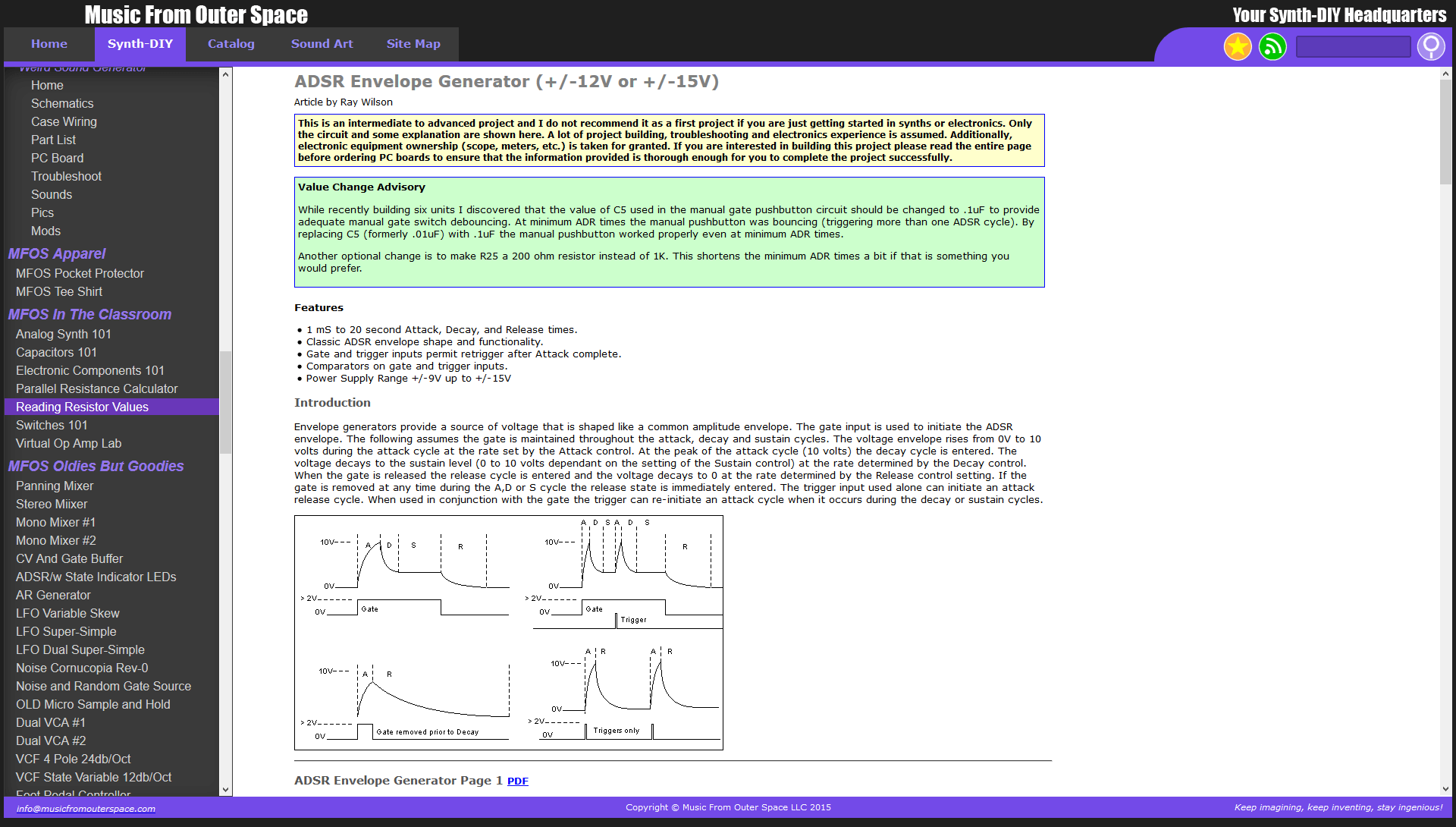Open VCF 4 Pole 24db/Oct link
Image resolution: width=1456 pixels, height=827 pixels.
pos(74,759)
